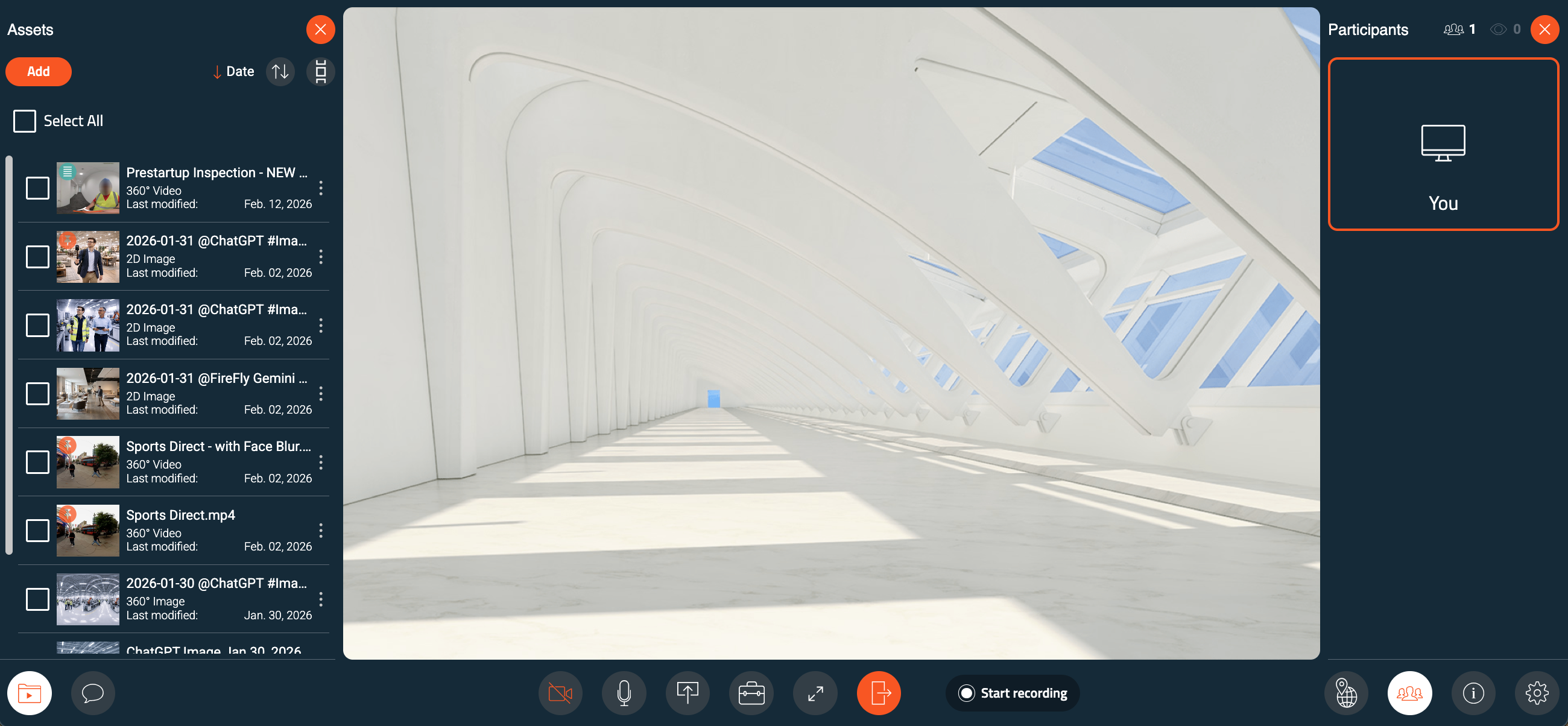Click the share screen upload icon
This screenshot has height=726, width=1568.
tap(688, 692)
